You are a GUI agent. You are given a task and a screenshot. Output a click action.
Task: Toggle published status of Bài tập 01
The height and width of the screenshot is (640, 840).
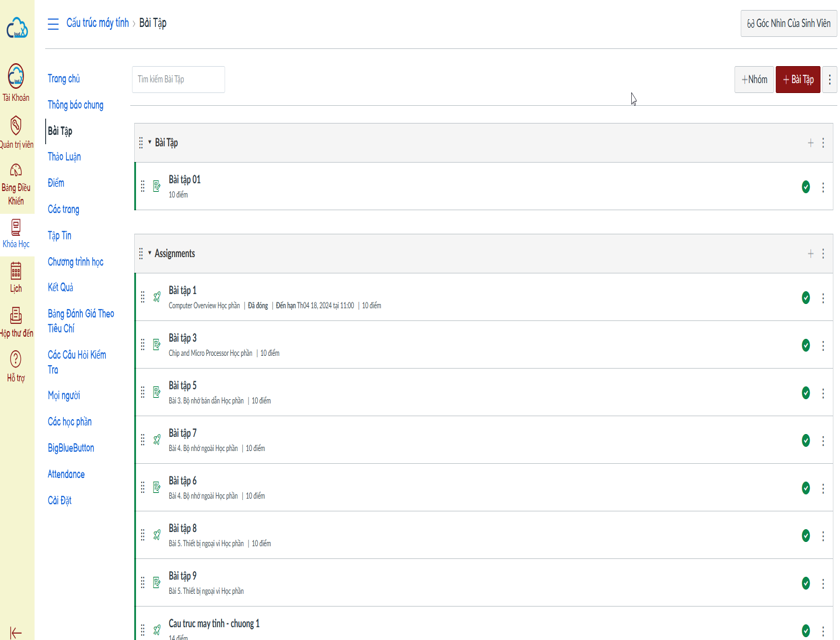coord(805,187)
